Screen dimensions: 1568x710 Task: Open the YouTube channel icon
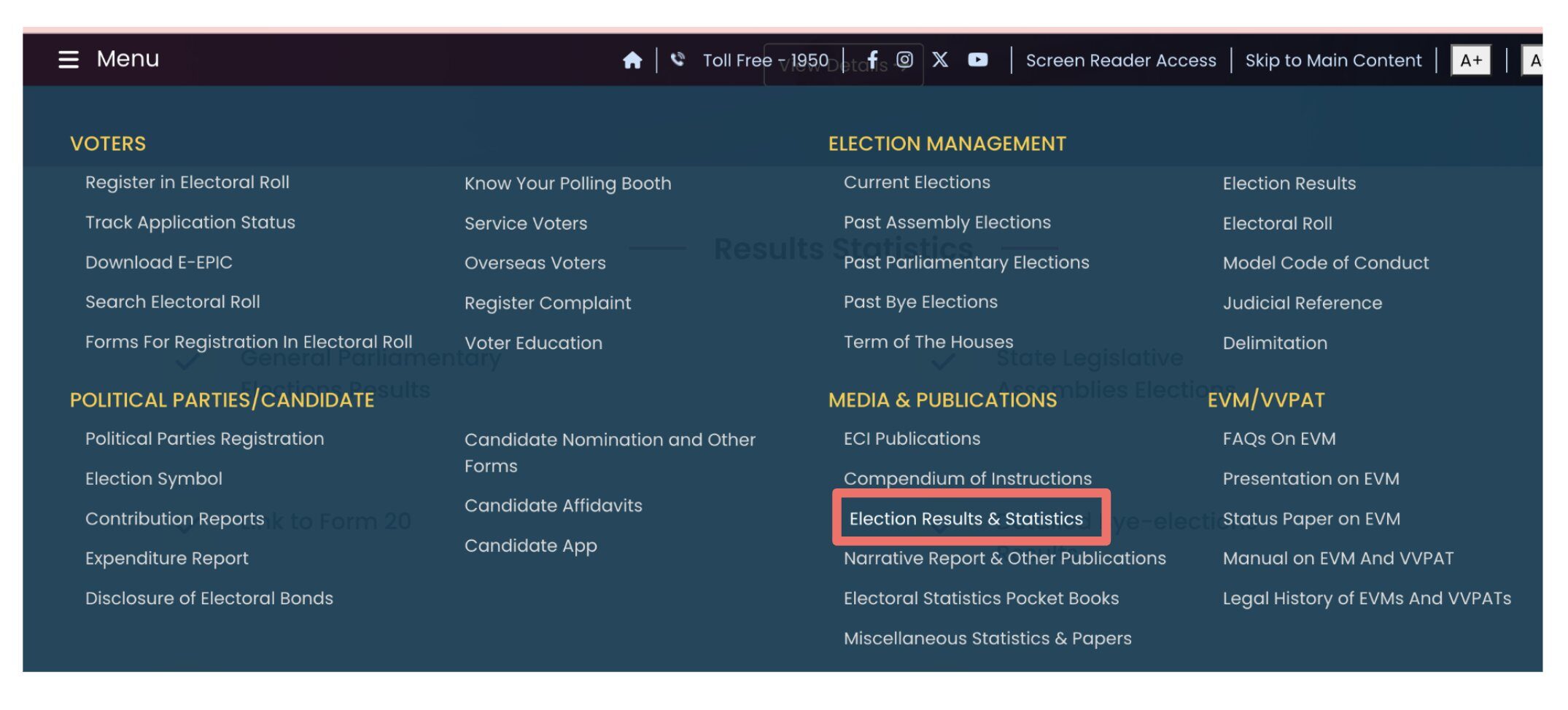pyautogui.click(x=977, y=60)
